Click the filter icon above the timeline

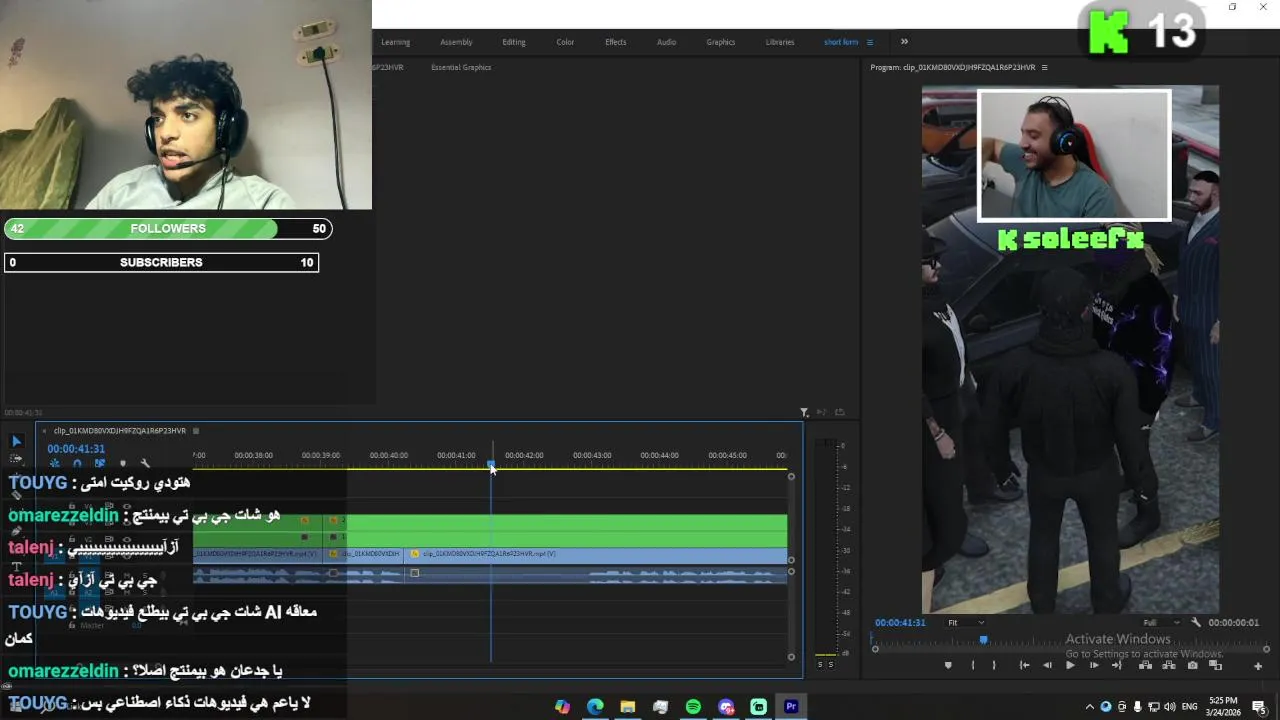point(804,412)
